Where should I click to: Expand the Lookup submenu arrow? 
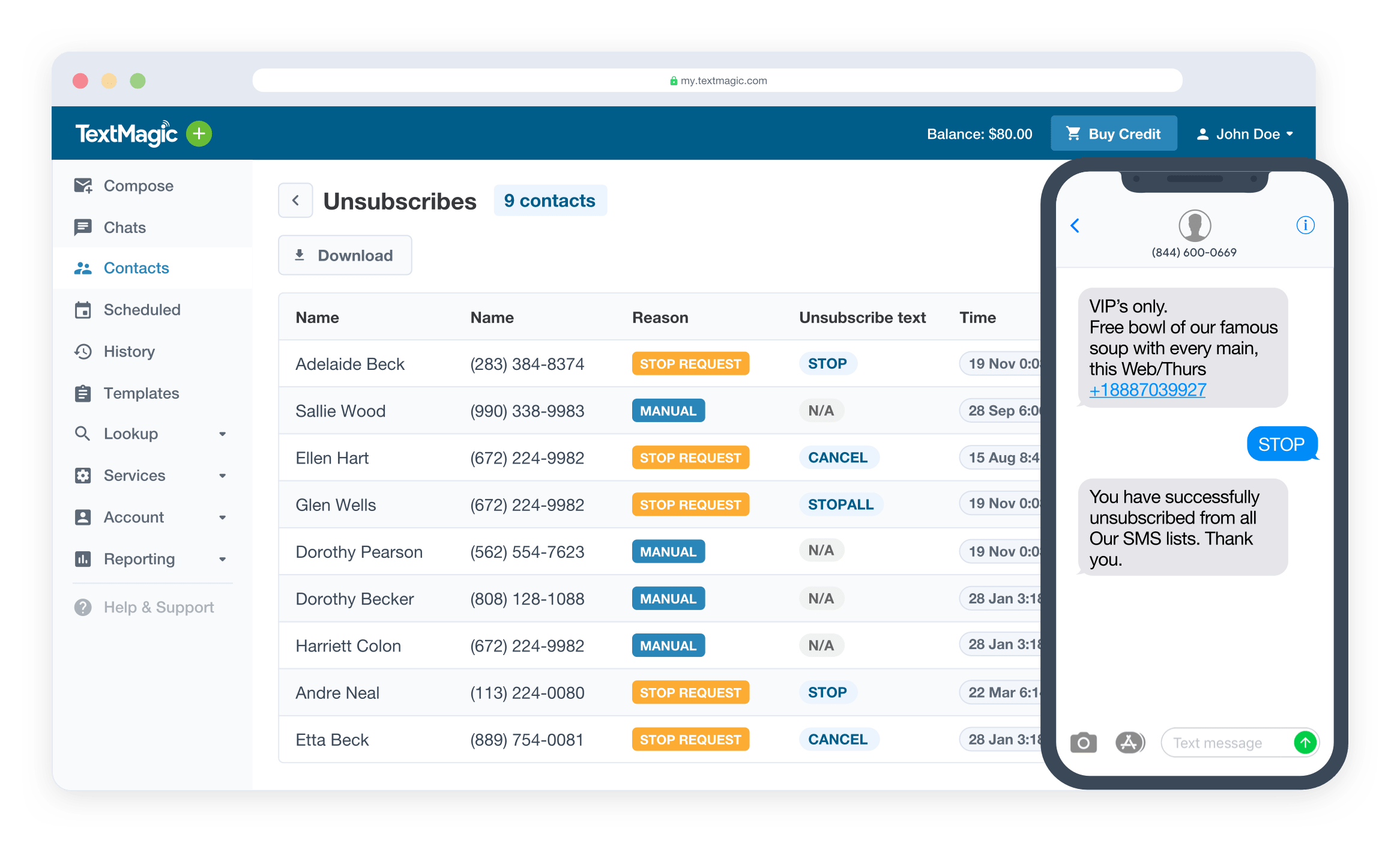click(x=222, y=434)
